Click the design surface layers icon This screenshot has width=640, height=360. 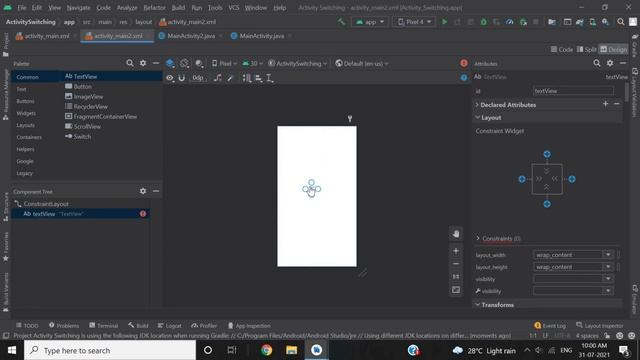coord(170,63)
